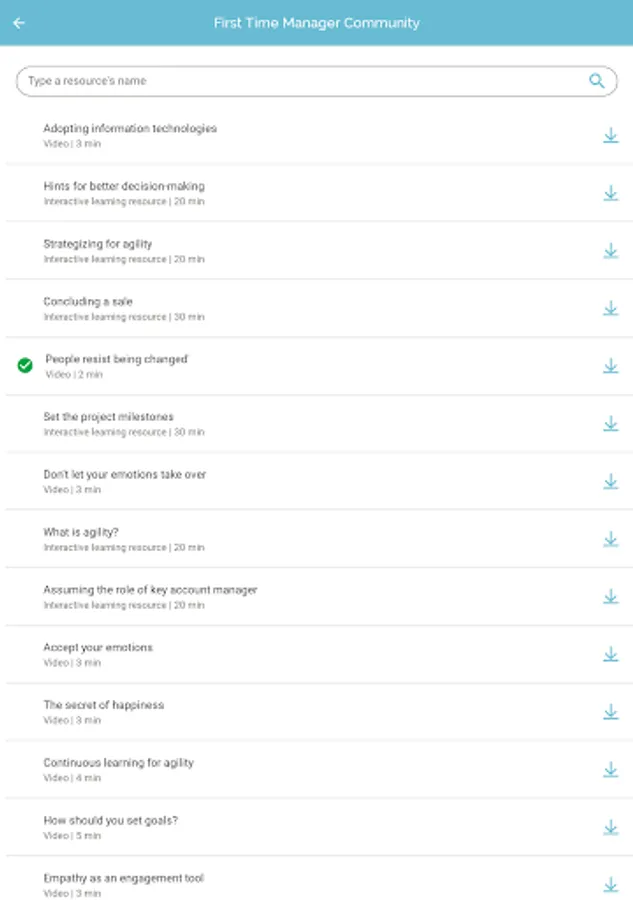
Task: Download 'Continuous learning for agility' video
Action: (611, 770)
